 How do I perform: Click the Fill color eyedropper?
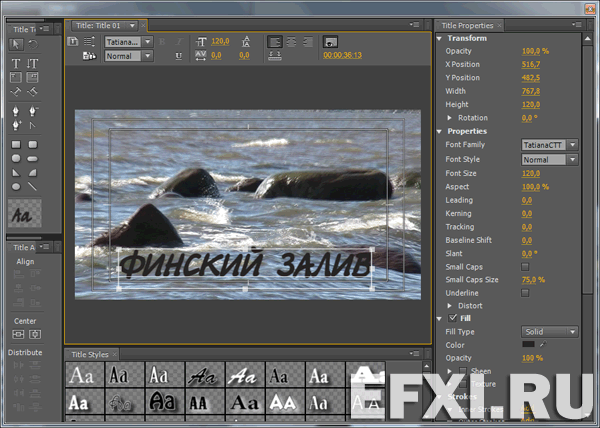coord(543,344)
